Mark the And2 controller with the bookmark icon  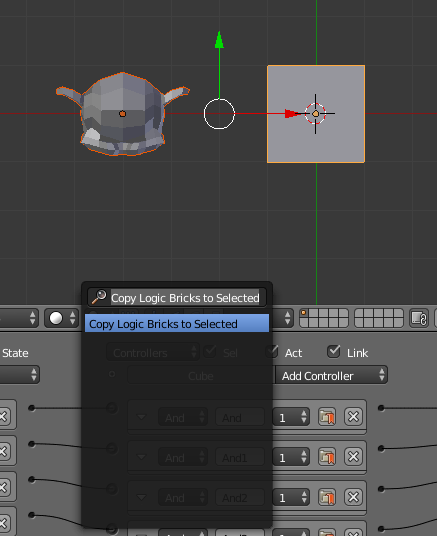327,497
